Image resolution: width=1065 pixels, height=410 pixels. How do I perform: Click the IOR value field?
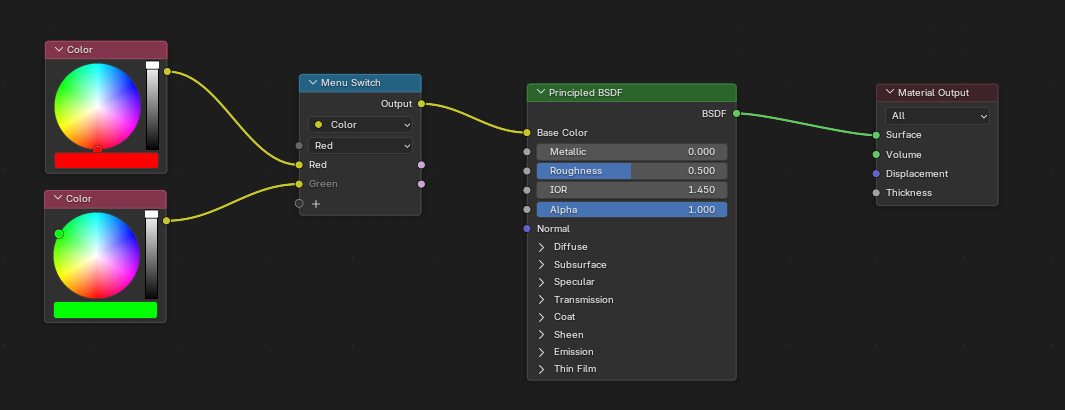(x=632, y=190)
